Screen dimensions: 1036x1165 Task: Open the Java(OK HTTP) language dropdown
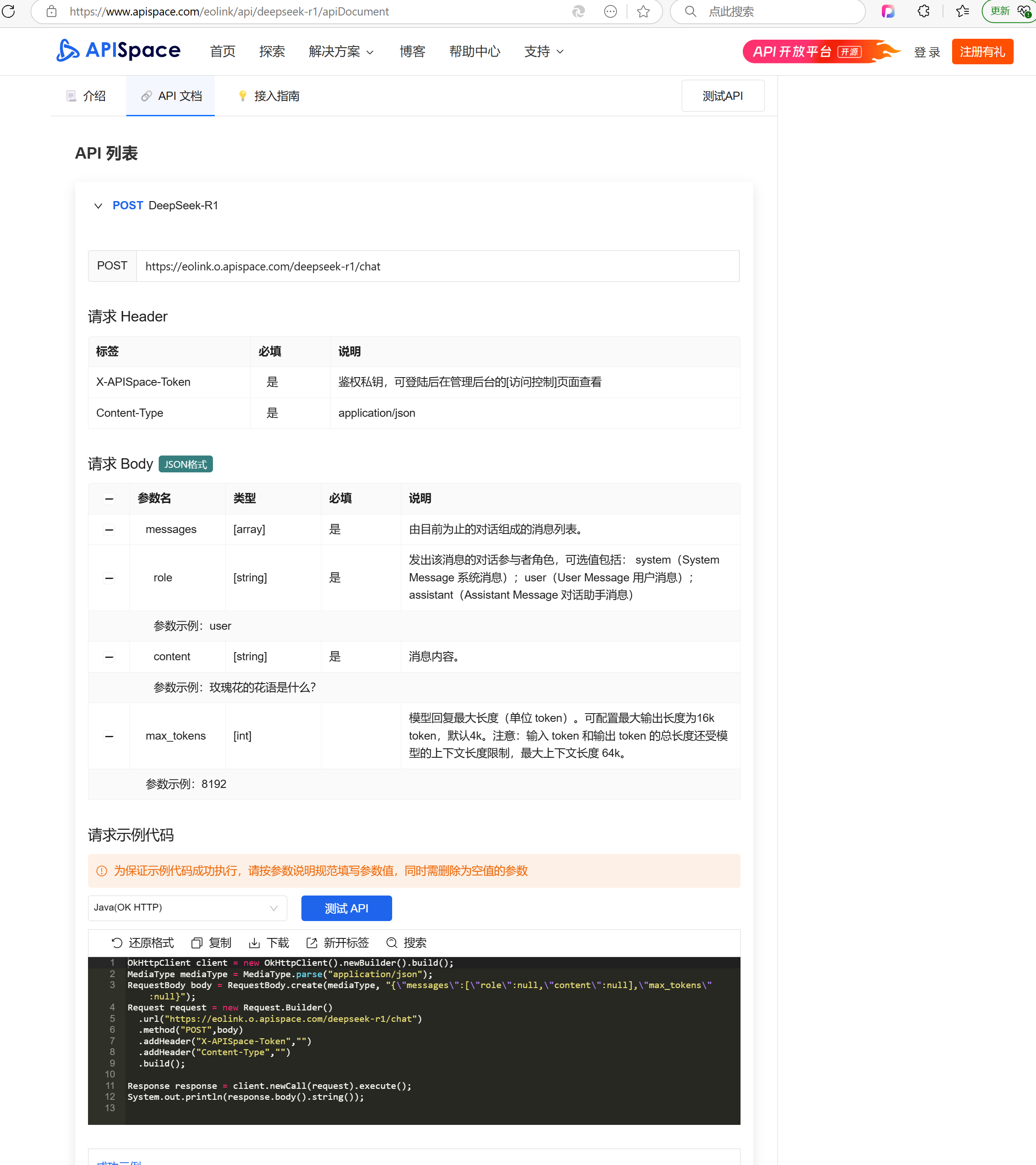(187, 907)
